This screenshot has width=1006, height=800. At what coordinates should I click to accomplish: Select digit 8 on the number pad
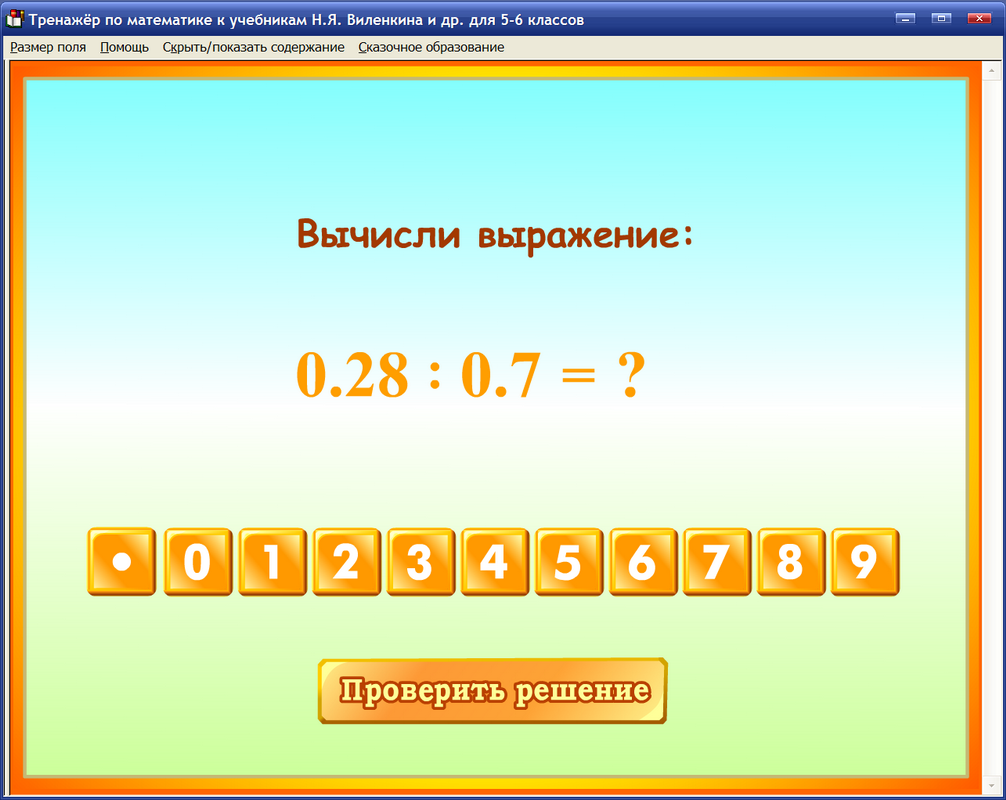pyautogui.click(x=790, y=562)
